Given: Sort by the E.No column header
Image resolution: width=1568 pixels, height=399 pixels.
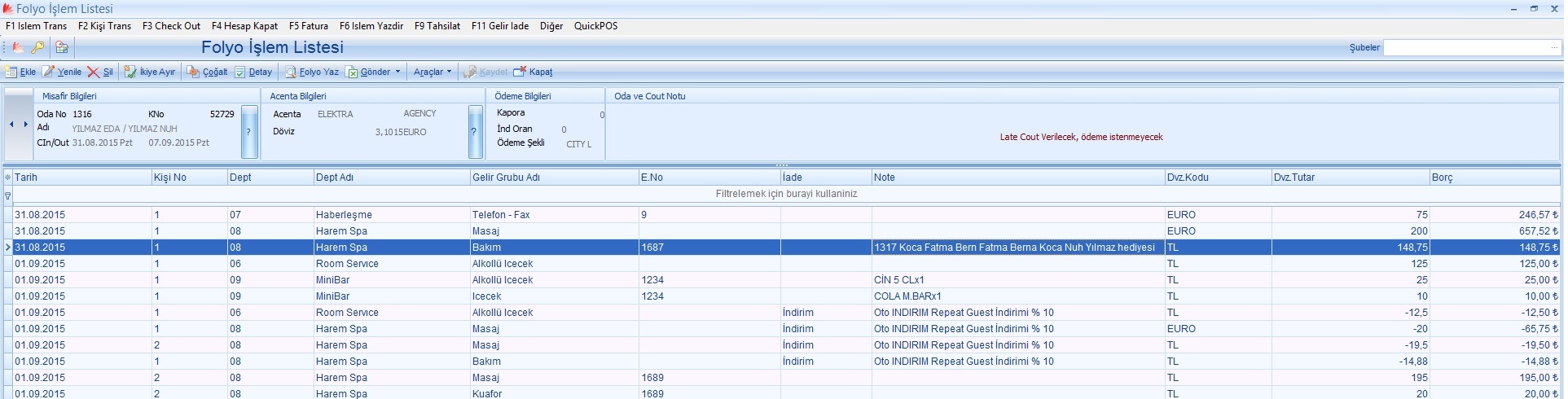Looking at the screenshot, I should [709, 178].
